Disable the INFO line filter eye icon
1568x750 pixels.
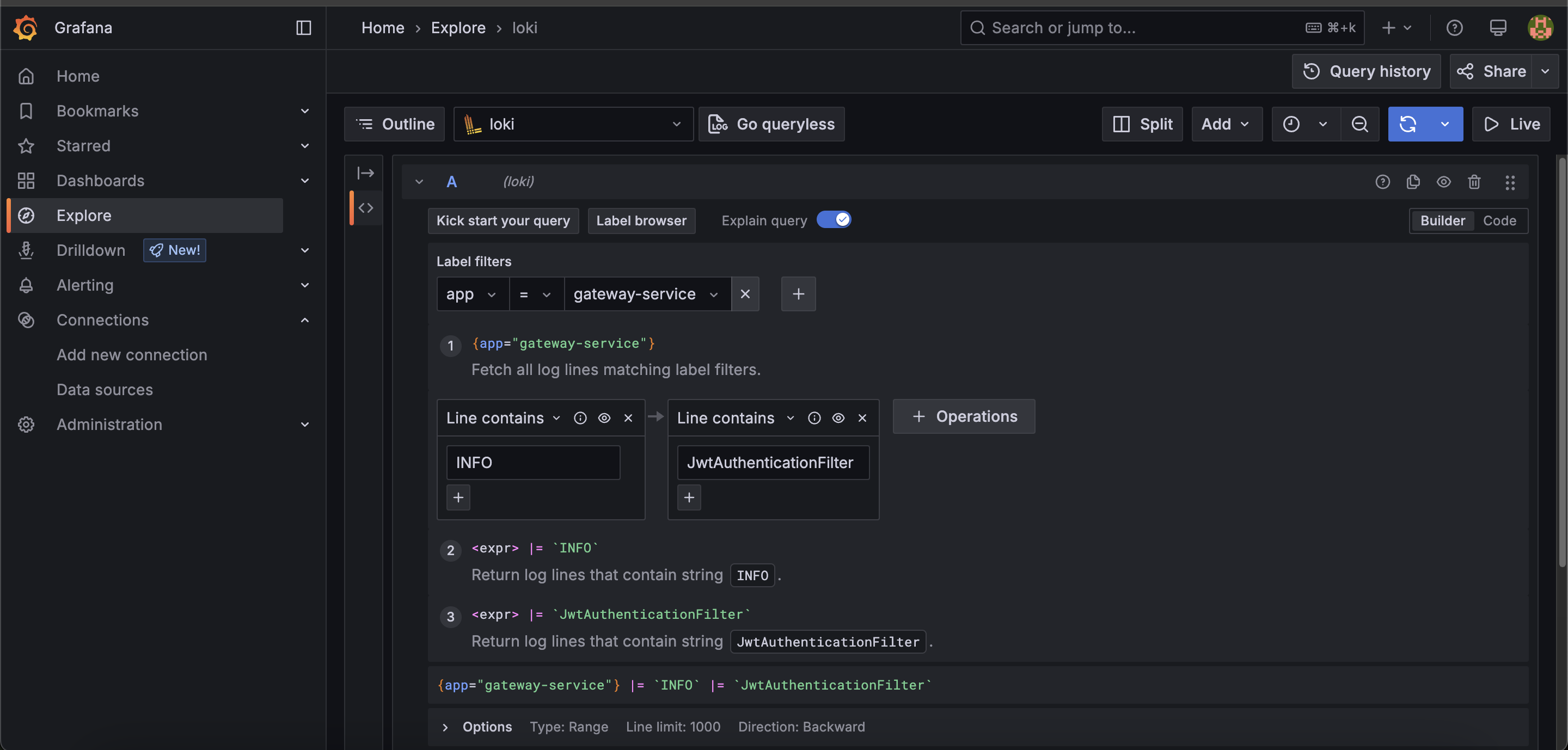click(x=604, y=418)
